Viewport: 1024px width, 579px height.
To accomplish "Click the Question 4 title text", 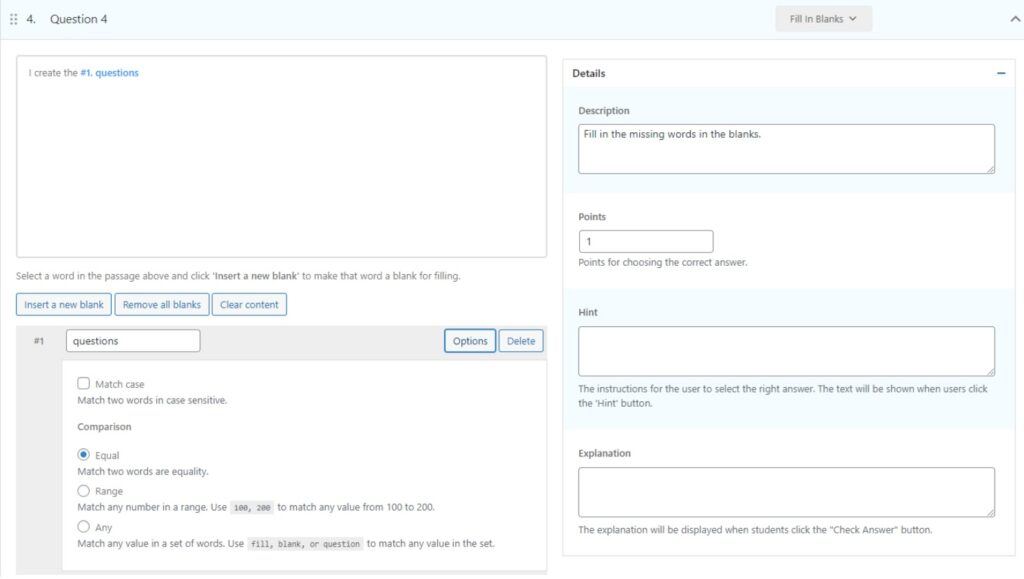I will pos(79,19).
